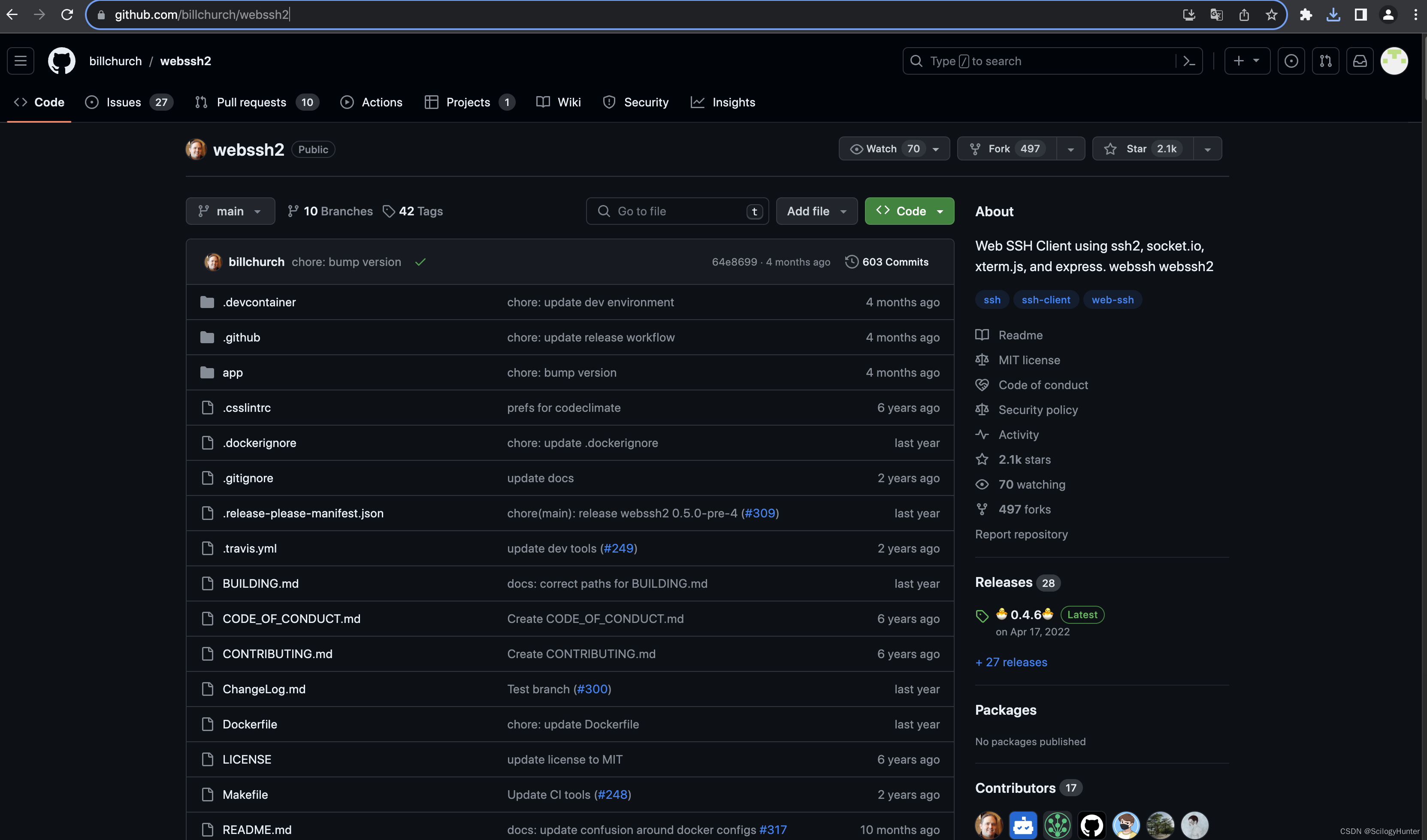
Task: Toggle the browser side panel icon
Action: [1360, 15]
